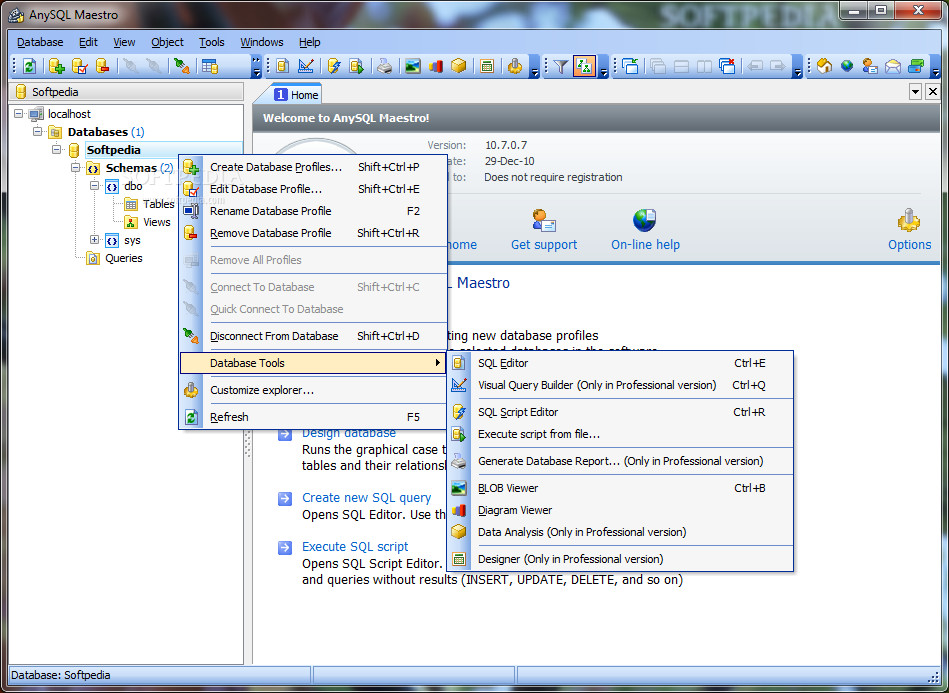Screen dimensions: 949x693
Task: Click the Get support link
Action: 543,245
